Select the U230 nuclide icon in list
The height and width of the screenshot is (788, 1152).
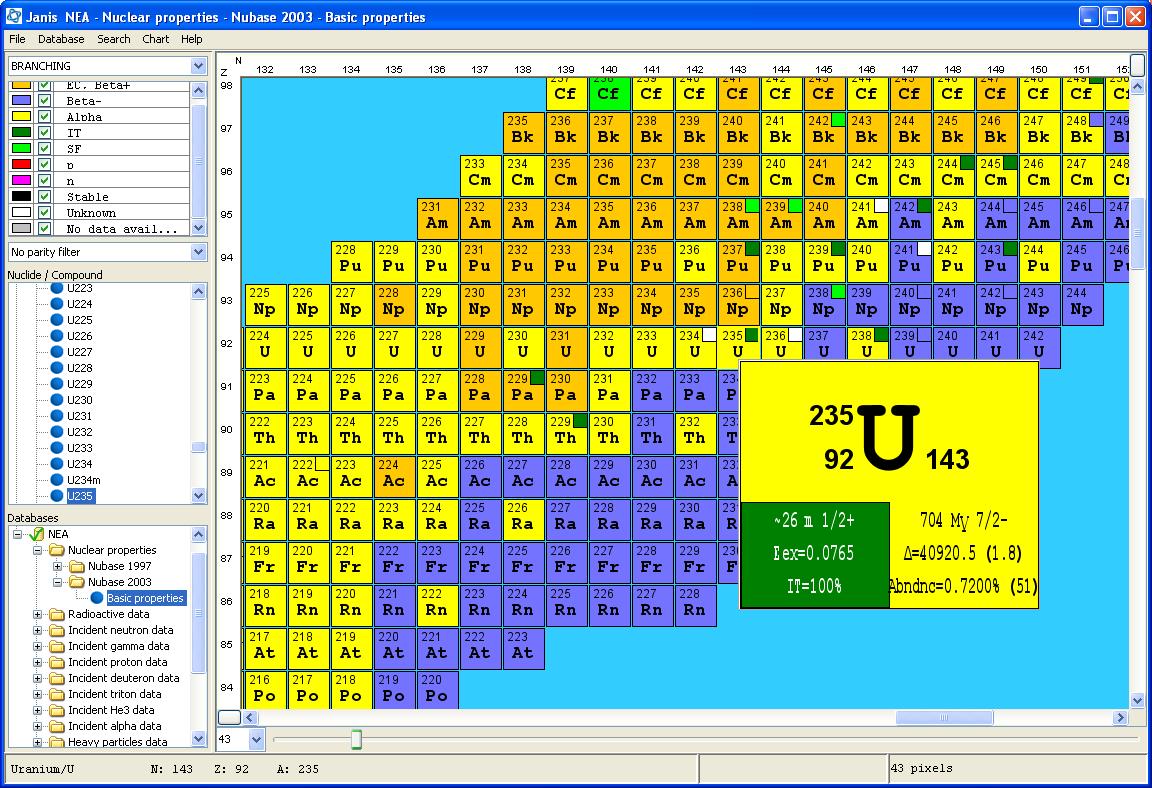(58, 400)
